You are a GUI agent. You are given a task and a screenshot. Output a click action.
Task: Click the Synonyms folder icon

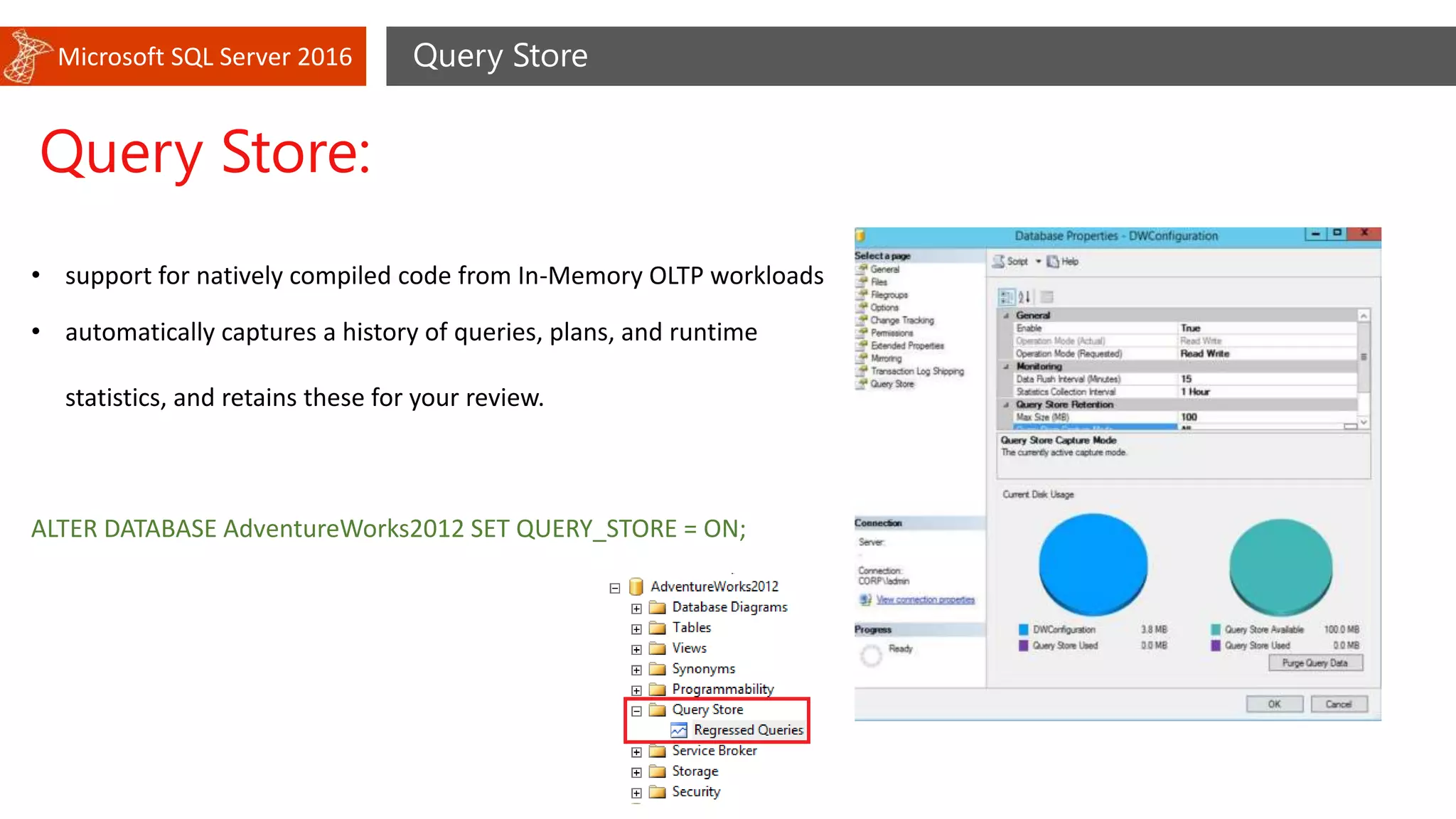(x=658, y=670)
